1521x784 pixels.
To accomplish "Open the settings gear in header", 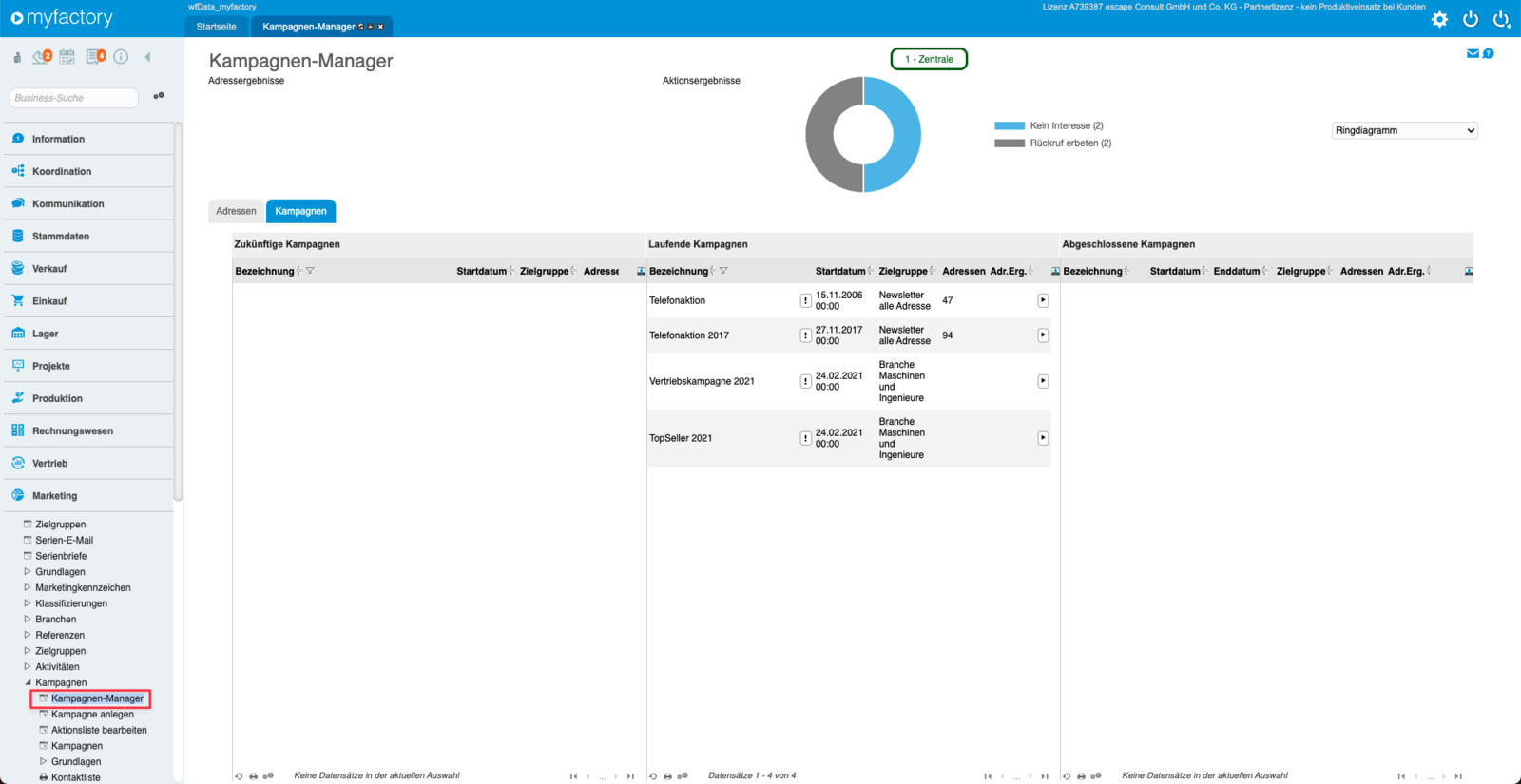I will [1439, 19].
